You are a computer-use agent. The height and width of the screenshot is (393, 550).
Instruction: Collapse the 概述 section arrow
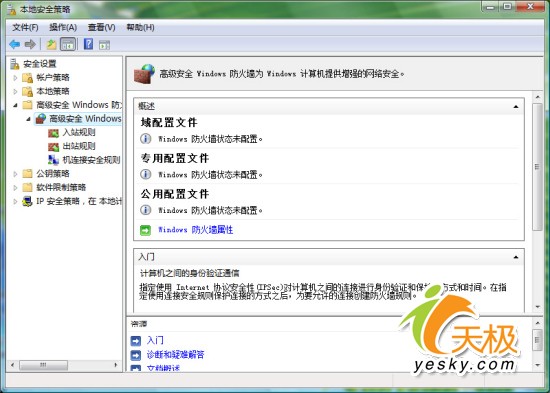click(x=516, y=106)
